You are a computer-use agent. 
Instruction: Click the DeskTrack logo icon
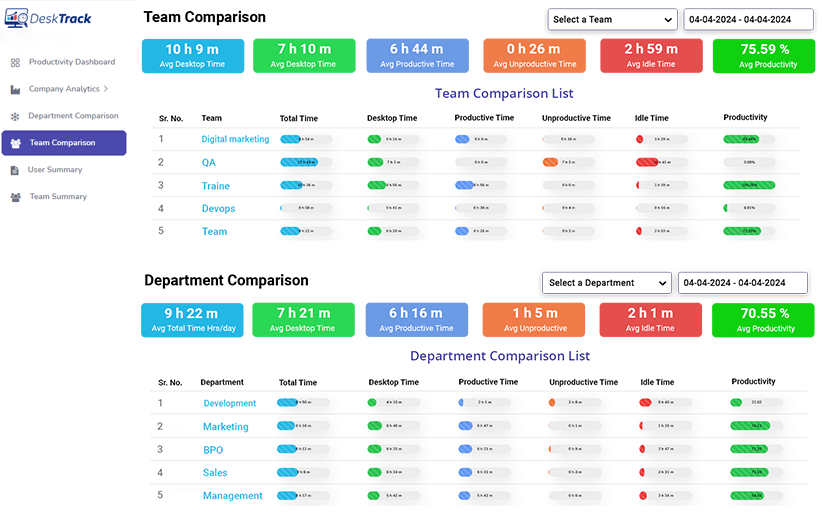(x=17, y=19)
